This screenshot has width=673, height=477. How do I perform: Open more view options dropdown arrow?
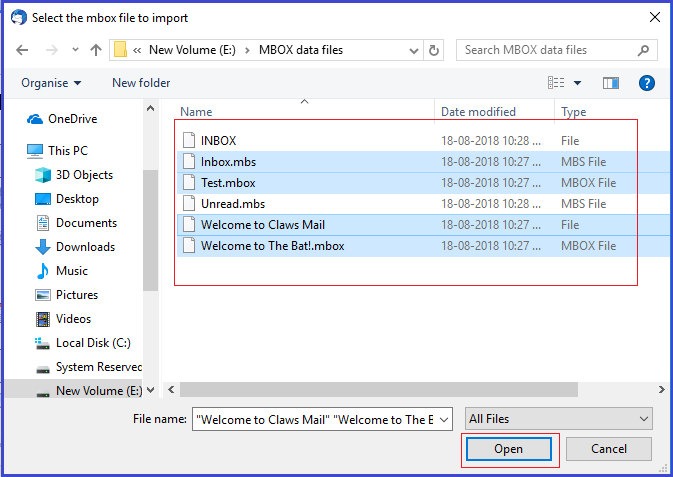coord(577,83)
